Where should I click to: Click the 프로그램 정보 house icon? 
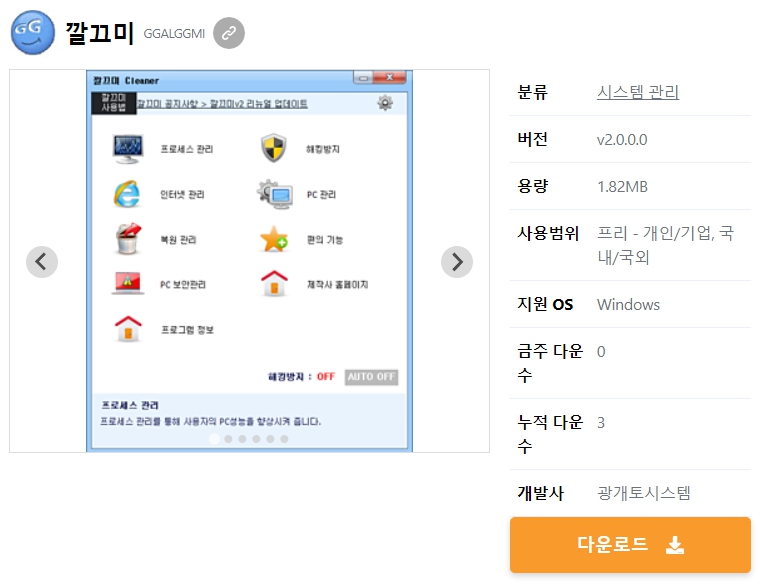[128, 329]
